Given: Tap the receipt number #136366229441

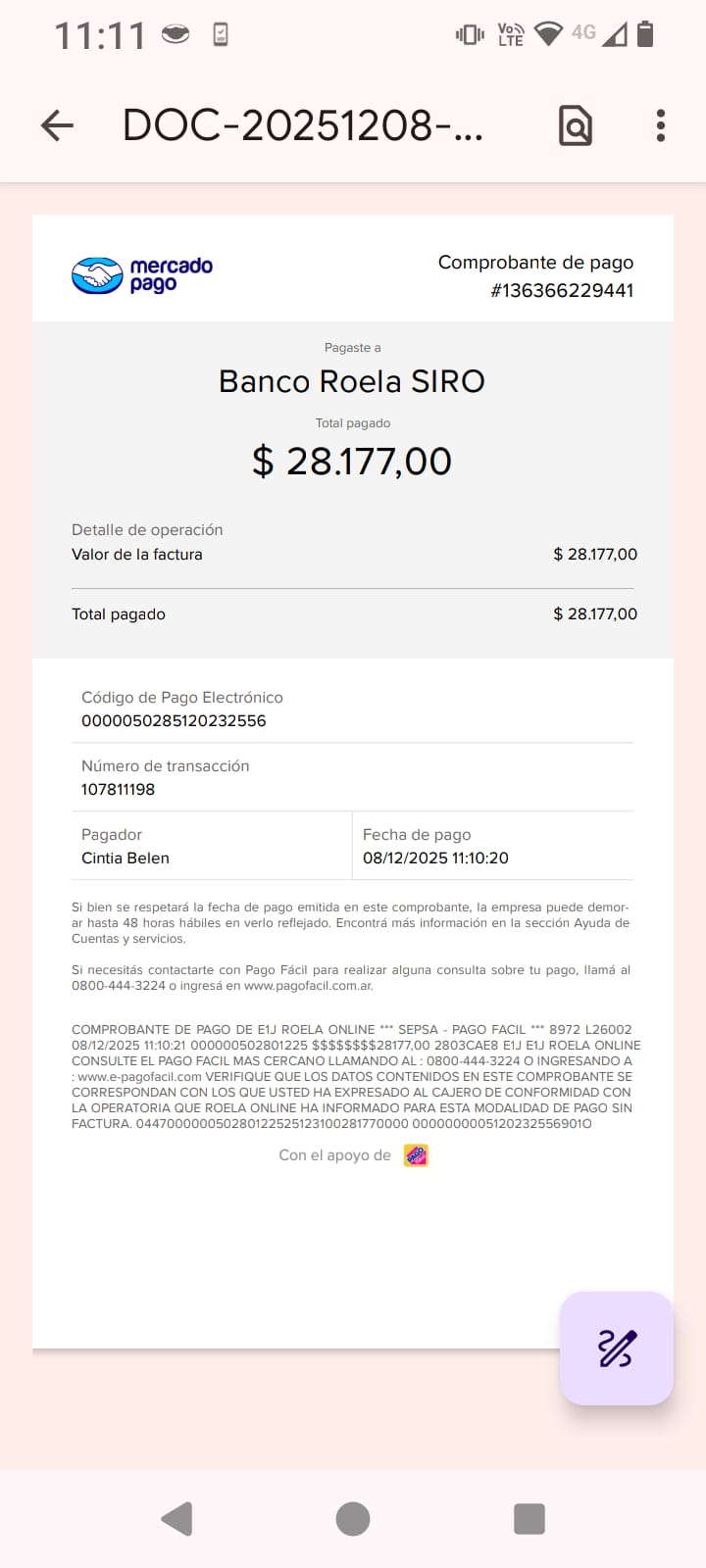Looking at the screenshot, I should click(x=562, y=290).
